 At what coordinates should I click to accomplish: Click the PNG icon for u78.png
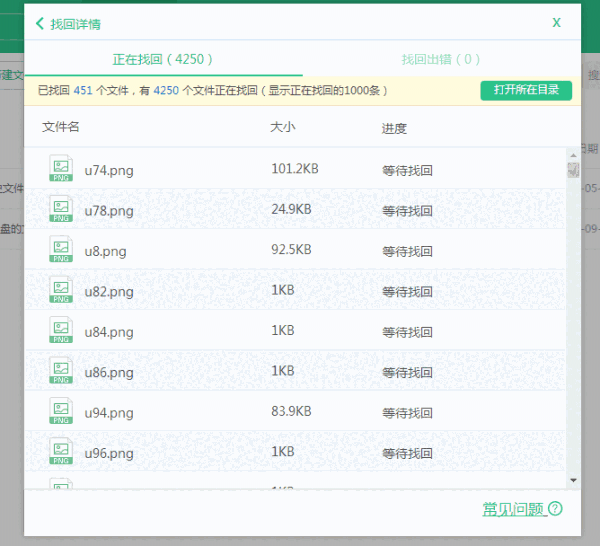pos(62,210)
